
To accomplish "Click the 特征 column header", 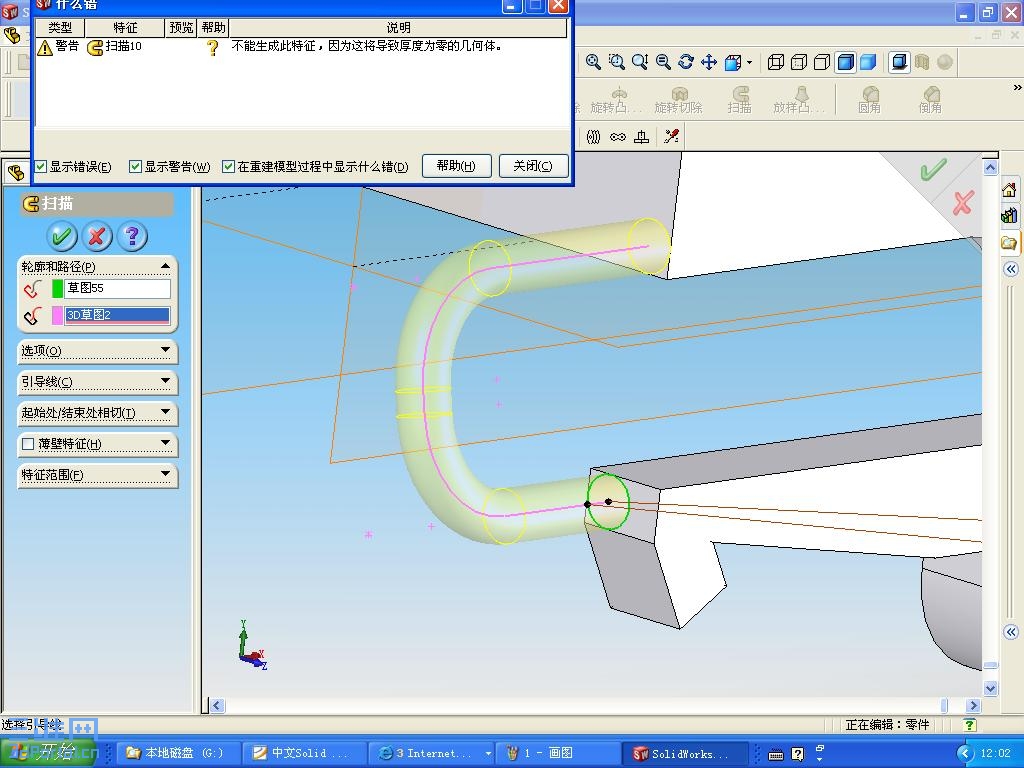I will (x=125, y=27).
